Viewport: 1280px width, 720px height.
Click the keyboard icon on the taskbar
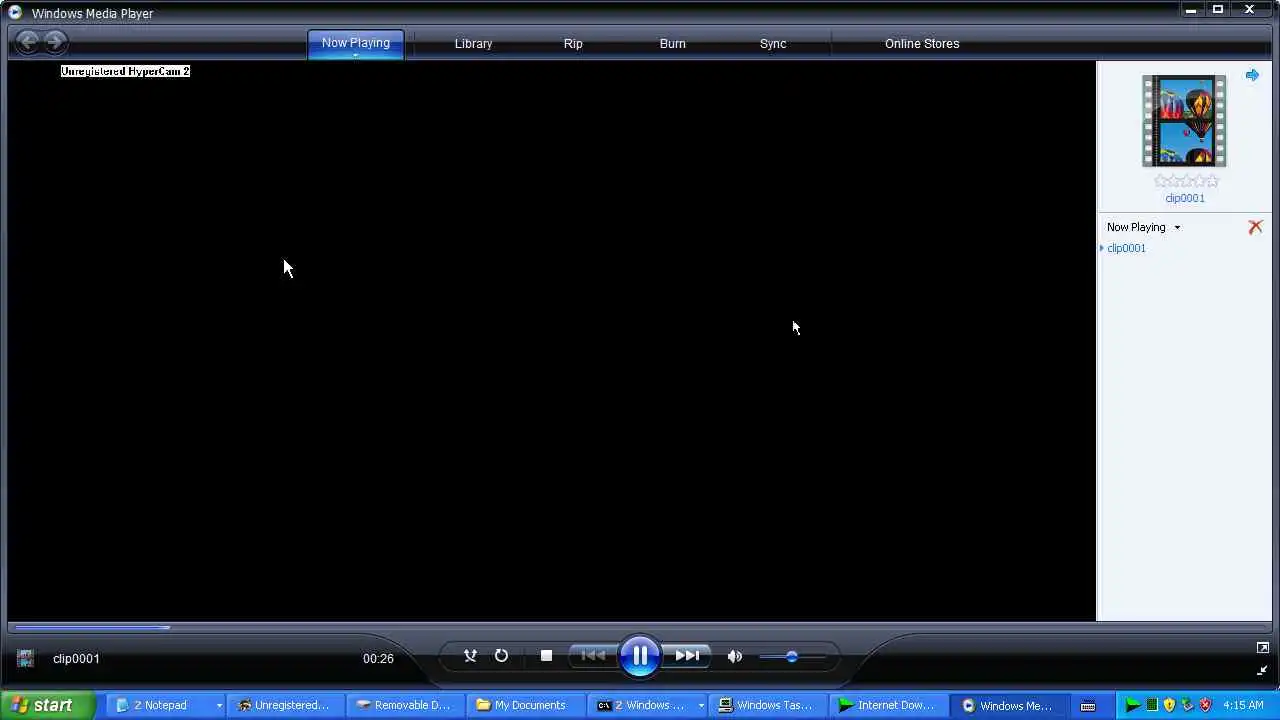click(x=1088, y=706)
